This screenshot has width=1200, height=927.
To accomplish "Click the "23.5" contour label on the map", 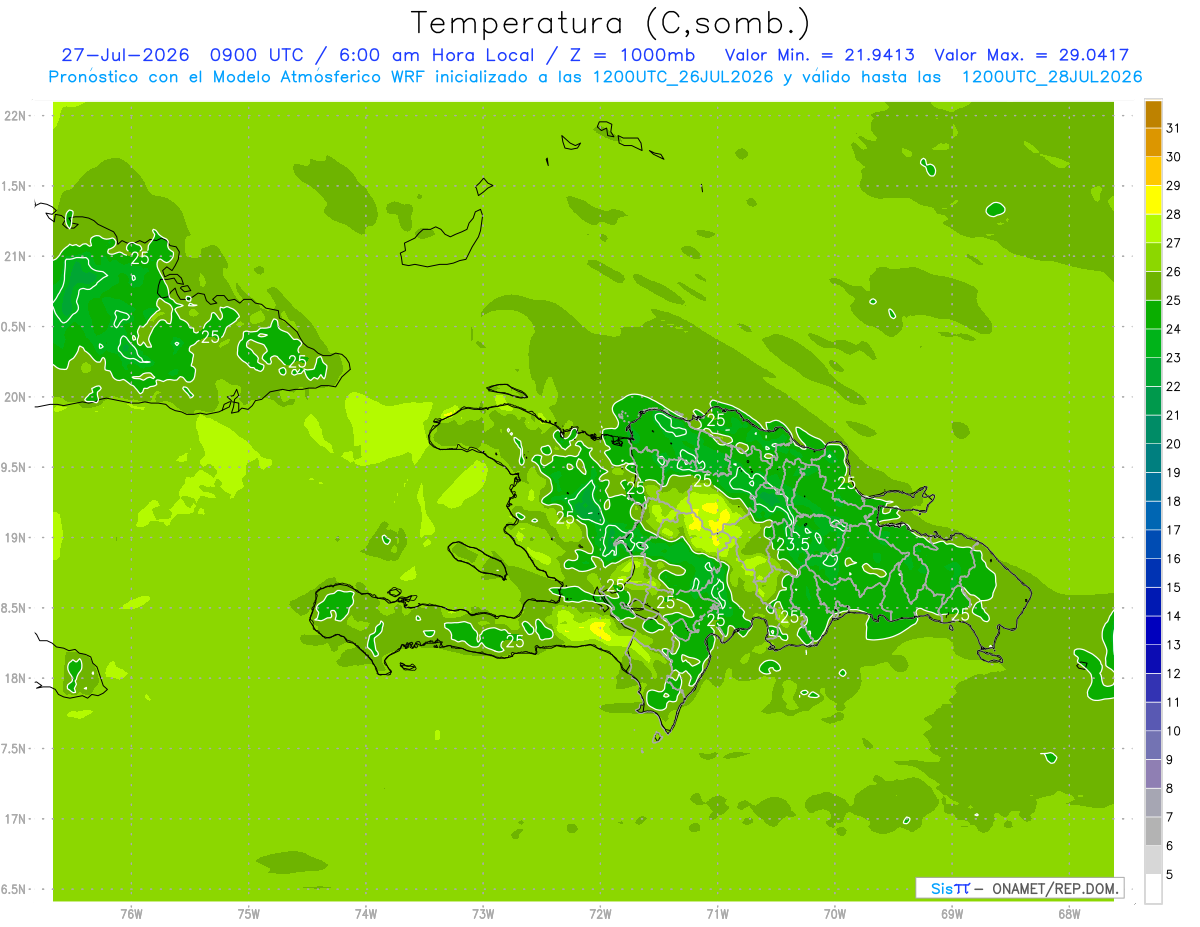I will pyautogui.click(x=793, y=544).
